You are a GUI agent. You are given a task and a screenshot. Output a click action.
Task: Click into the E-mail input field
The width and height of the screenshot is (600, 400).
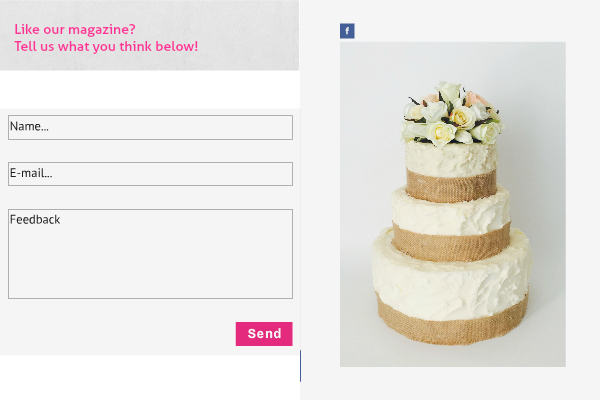tap(150, 174)
